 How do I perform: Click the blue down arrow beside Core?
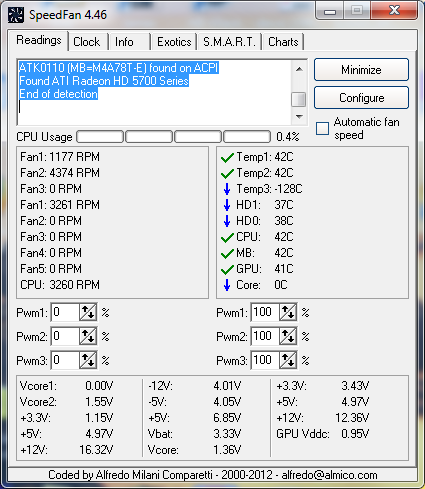pyautogui.click(x=227, y=285)
